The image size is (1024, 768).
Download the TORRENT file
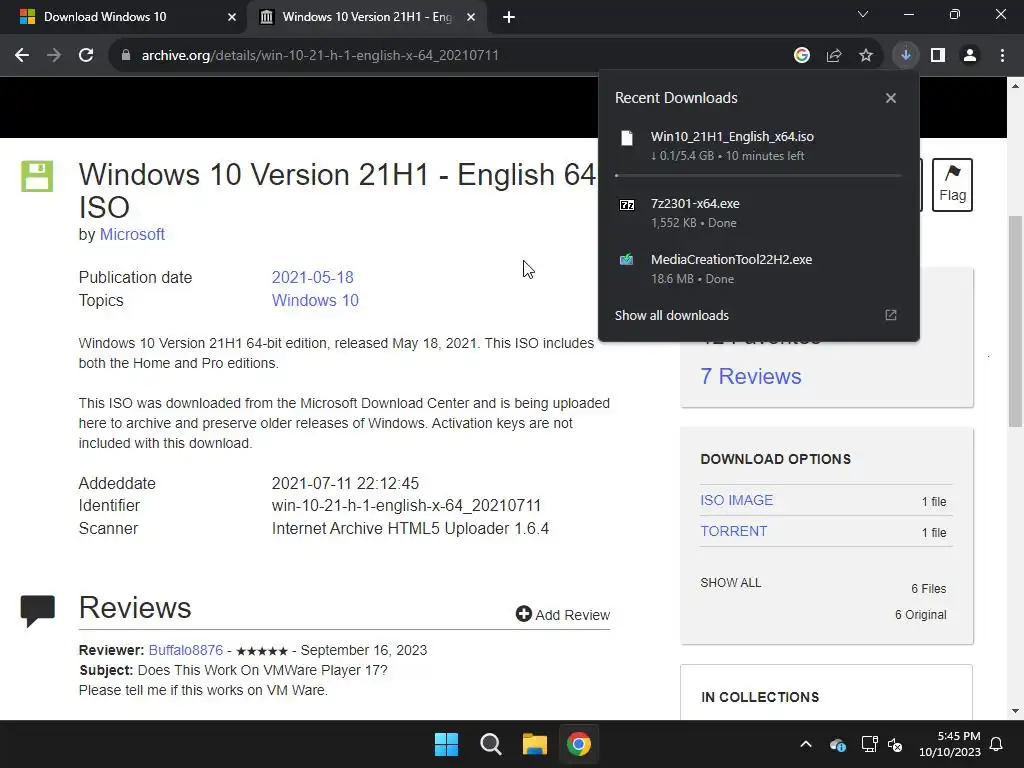tap(733, 531)
